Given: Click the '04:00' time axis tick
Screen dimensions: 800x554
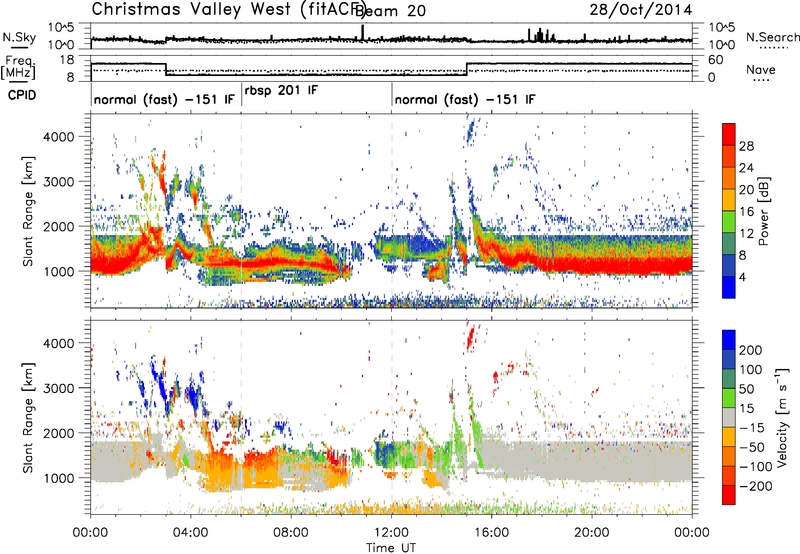Looking at the screenshot, I should point(191,533).
